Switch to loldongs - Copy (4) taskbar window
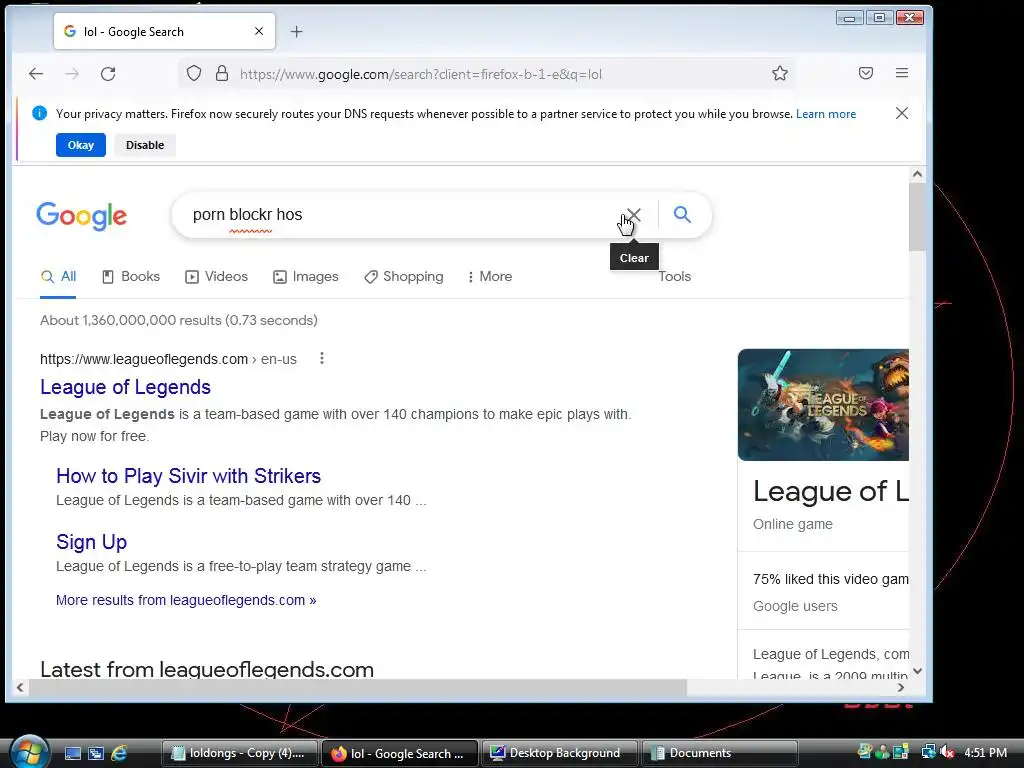This screenshot has width=1024, height=768. coord(239,753)
